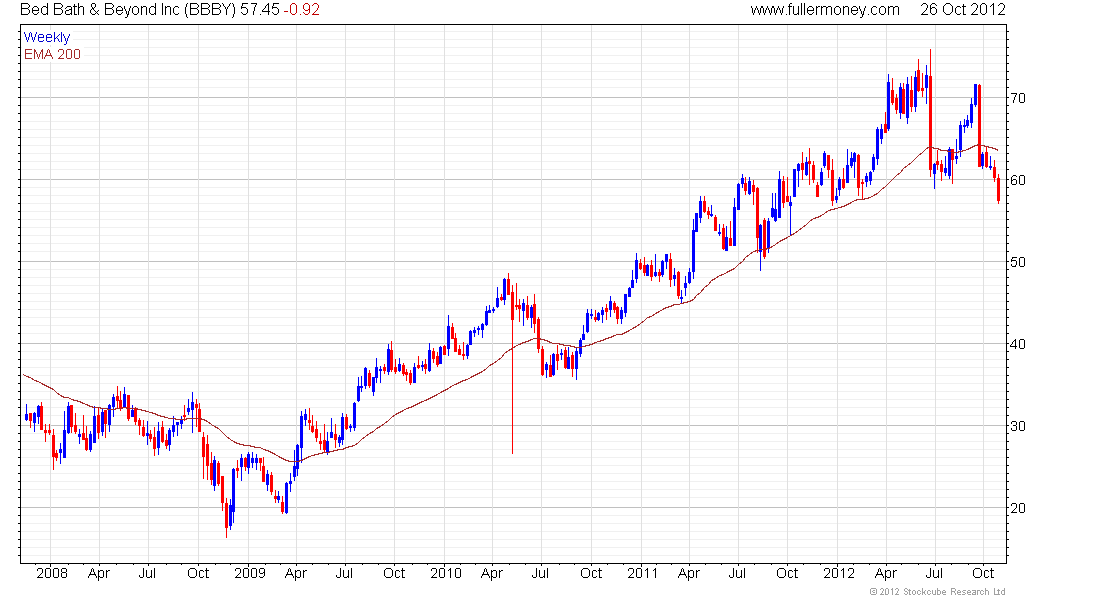Click the 60 price axis label
The height and width of the screenshot is (600, 1100).
pyautogui.click(x=1017, y=180)
